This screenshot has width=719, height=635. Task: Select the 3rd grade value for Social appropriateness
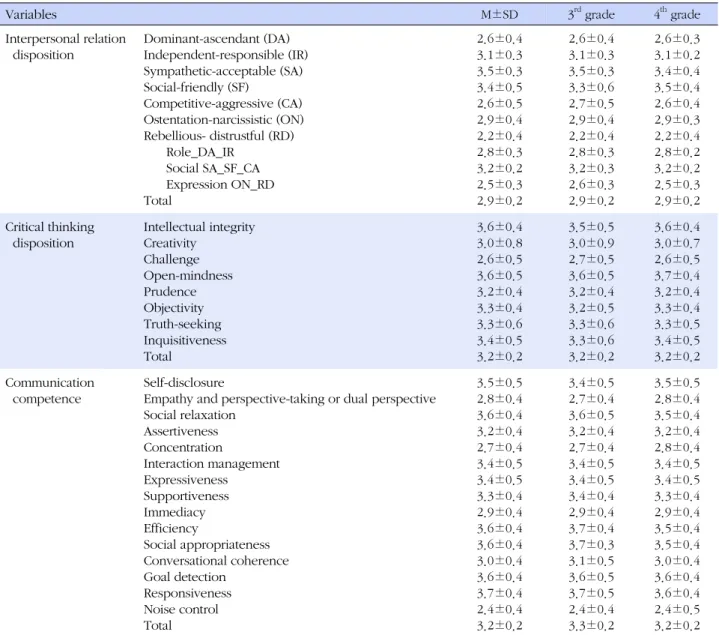pos(591,545)
